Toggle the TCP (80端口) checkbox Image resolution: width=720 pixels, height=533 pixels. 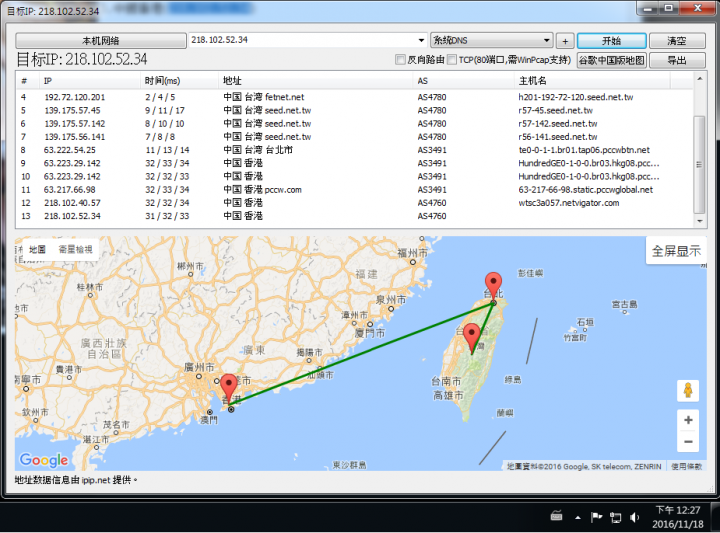tap(452, 60)
